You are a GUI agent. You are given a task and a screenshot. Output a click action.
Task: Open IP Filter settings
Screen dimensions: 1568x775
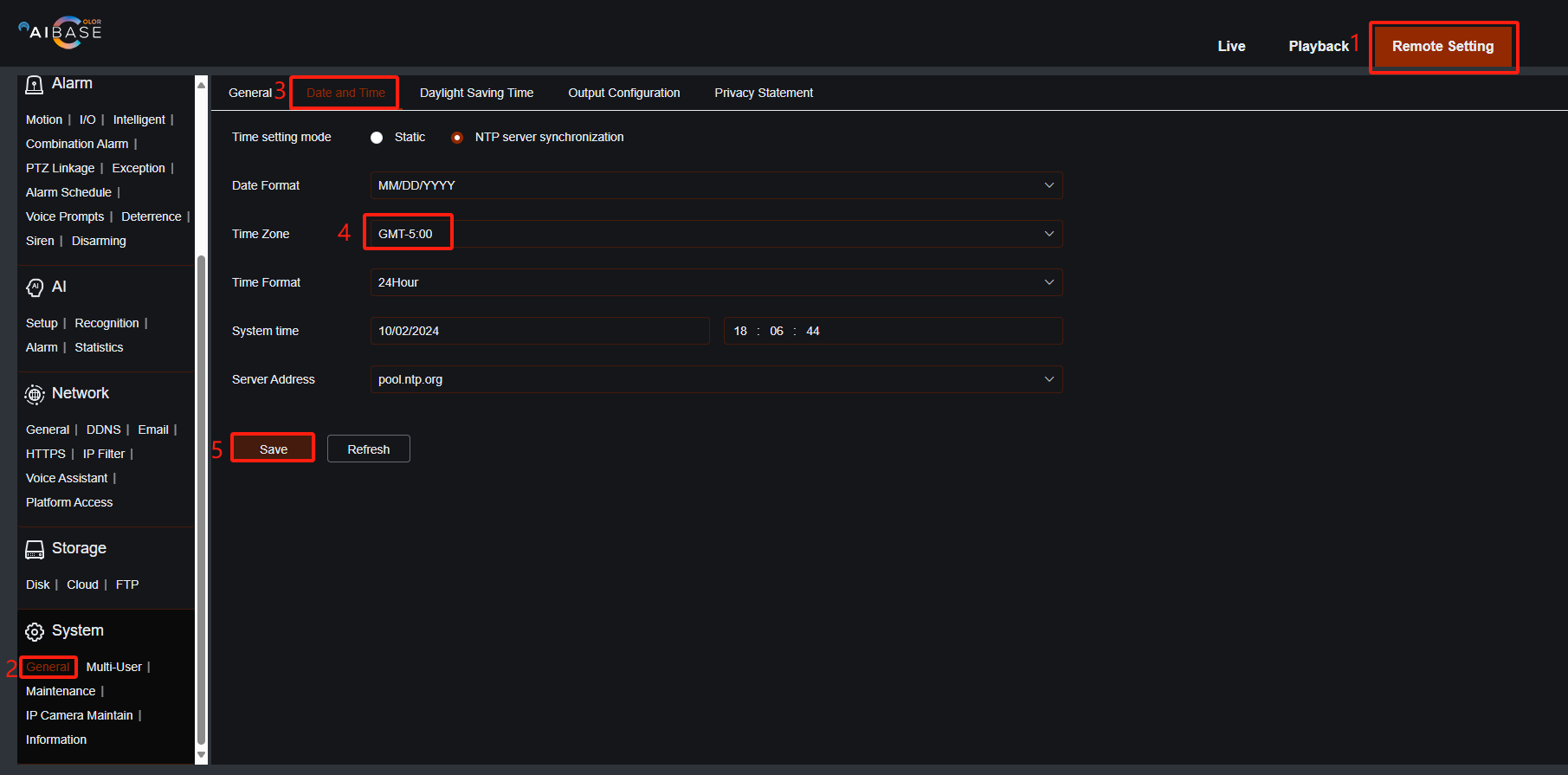tap(104, 454)
